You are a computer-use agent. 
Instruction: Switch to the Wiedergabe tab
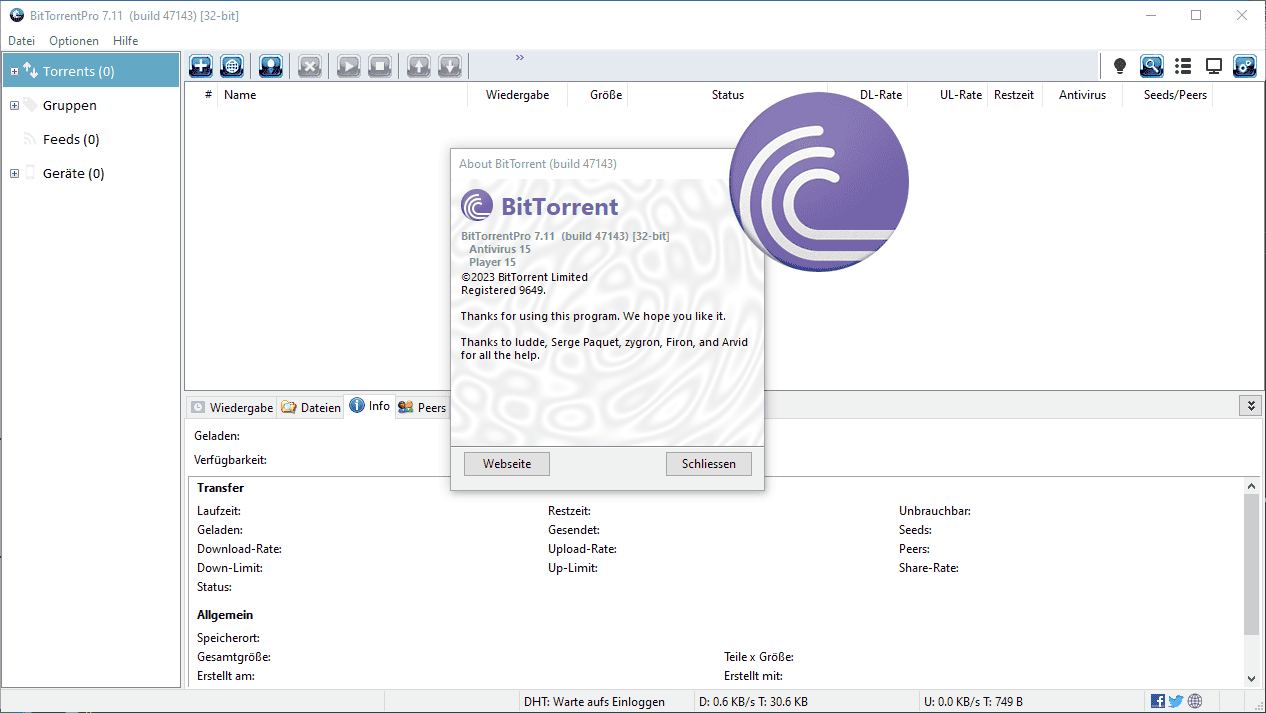[x=232, y=407]
